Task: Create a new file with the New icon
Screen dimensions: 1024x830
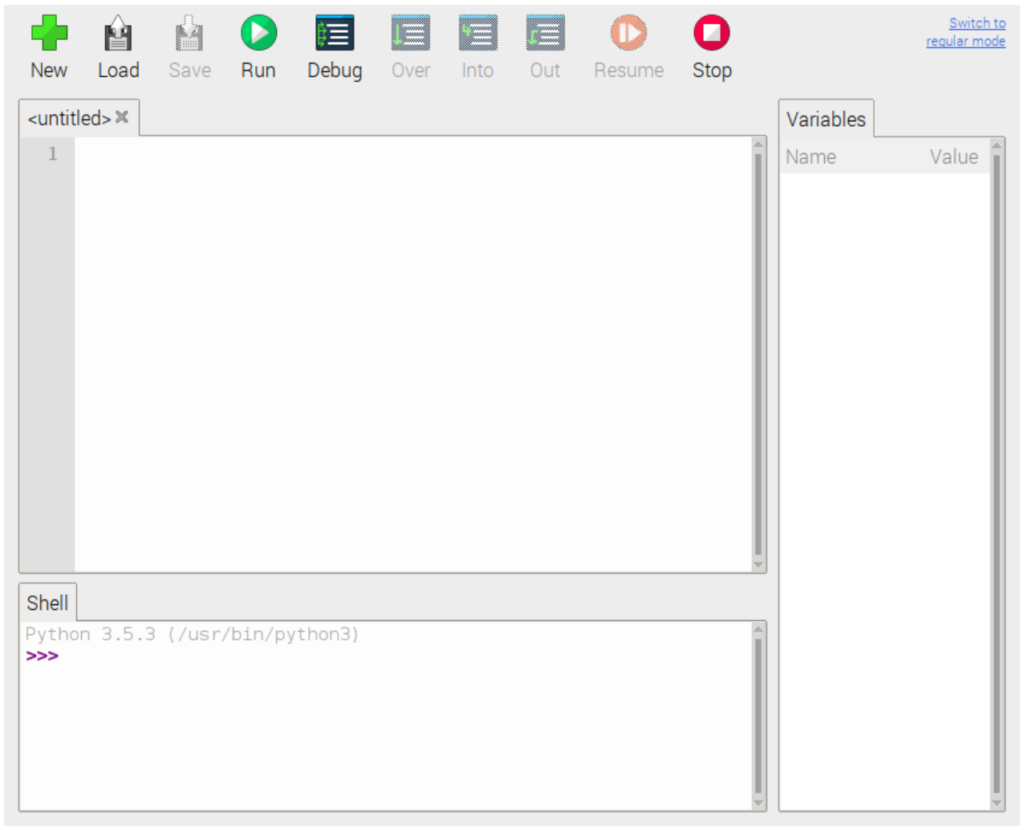Action: click(49, 33)
